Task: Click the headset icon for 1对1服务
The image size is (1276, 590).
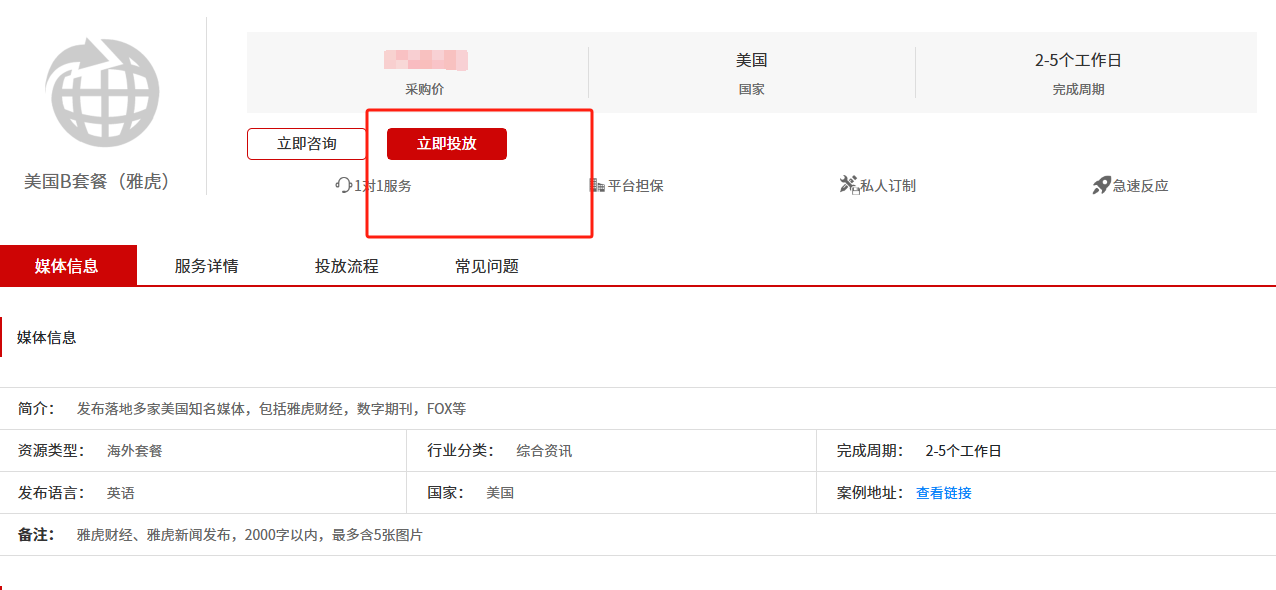Action: (344, 185)
